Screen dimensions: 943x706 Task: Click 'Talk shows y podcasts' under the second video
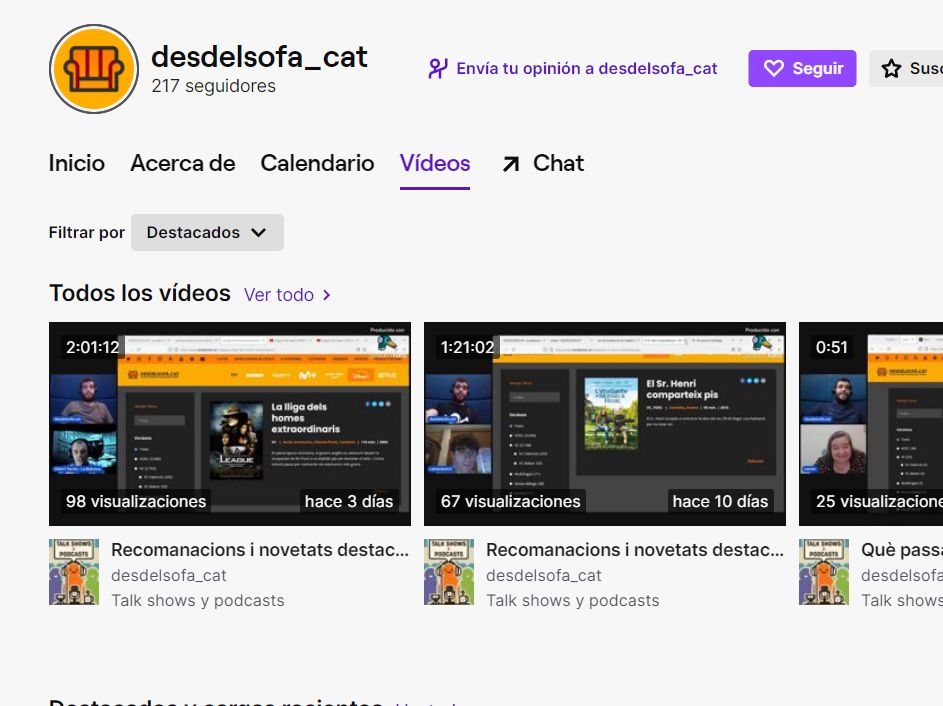coord(573,601)
